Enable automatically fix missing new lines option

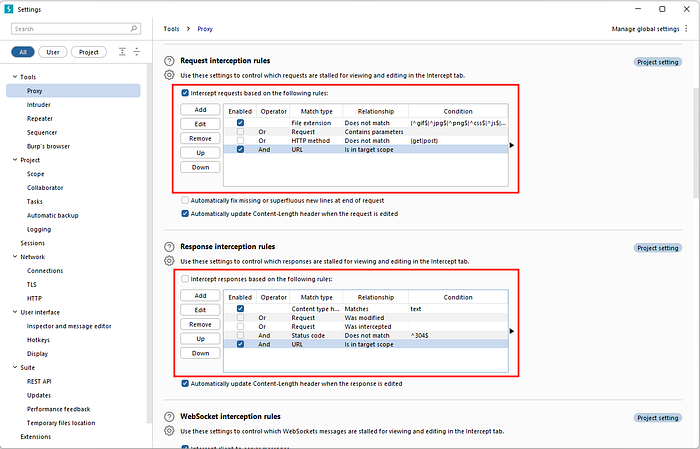coord(185,200)
